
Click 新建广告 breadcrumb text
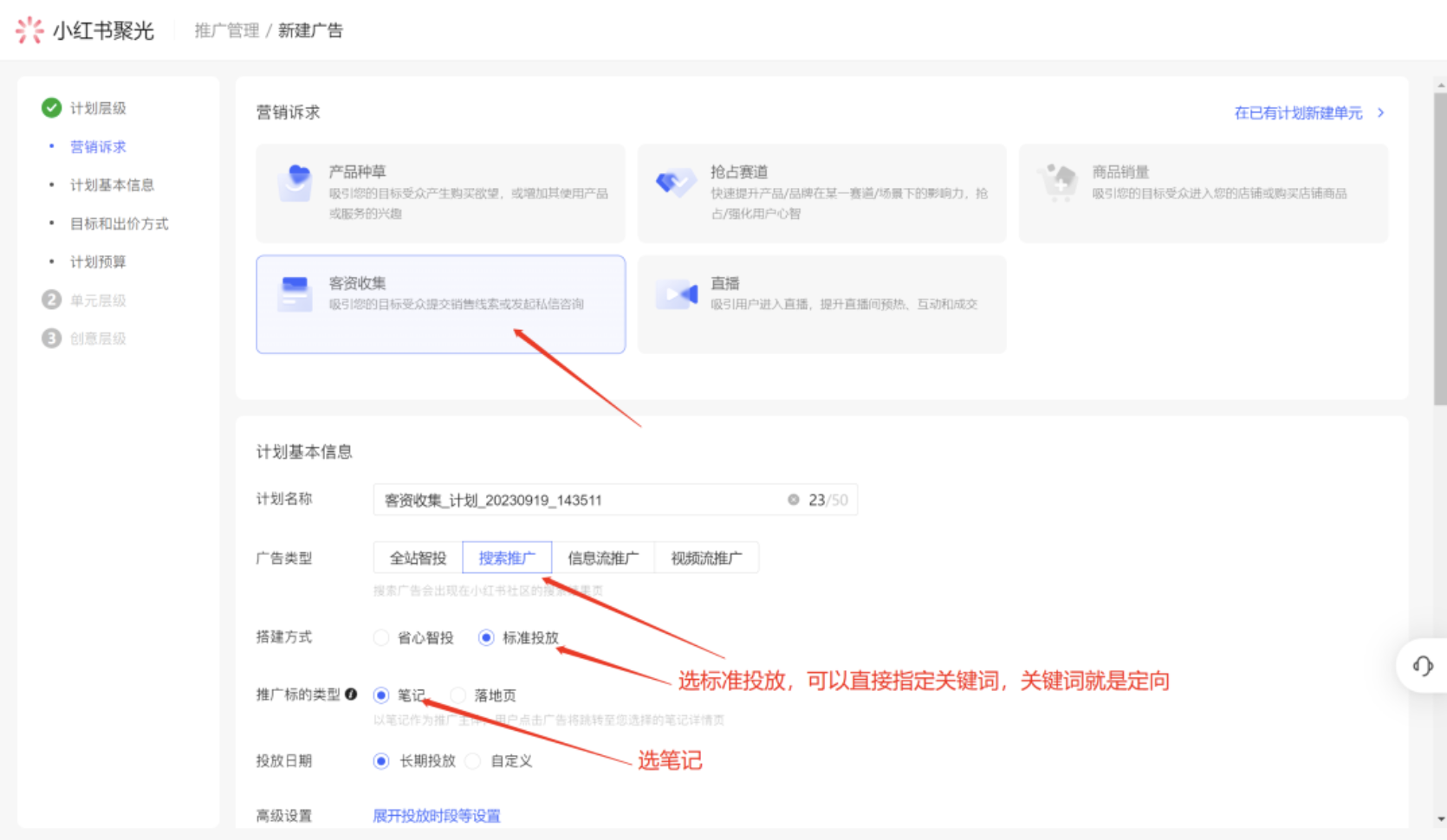pos(310,30)
